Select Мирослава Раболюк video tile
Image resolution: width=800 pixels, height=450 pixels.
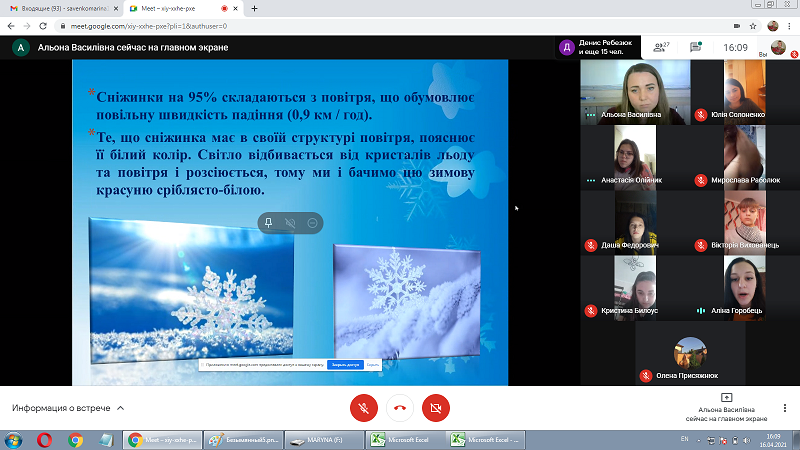[x=745, y=157]
